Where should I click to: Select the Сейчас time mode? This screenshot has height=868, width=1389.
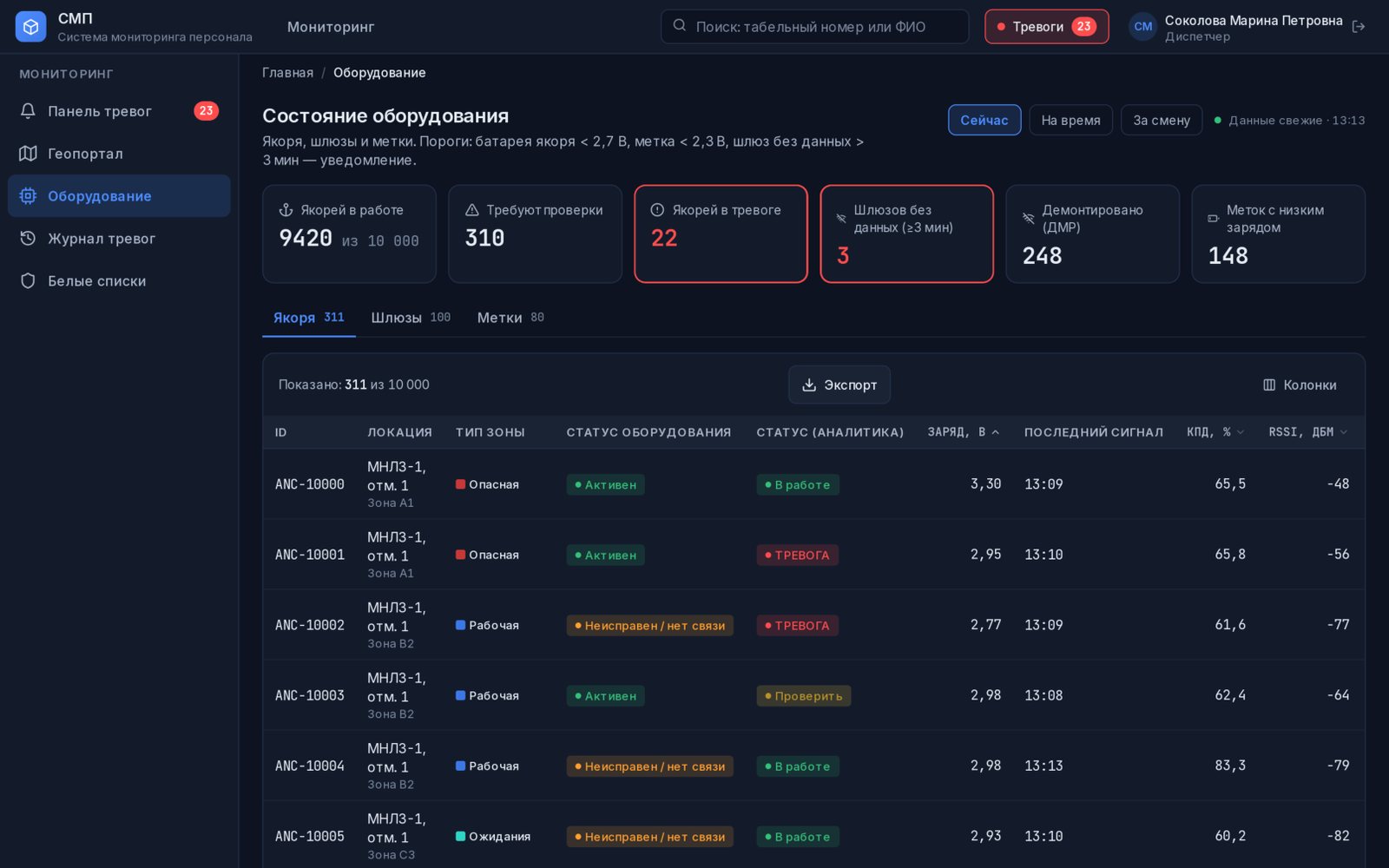pyautogui.click(x=984, y=121)
